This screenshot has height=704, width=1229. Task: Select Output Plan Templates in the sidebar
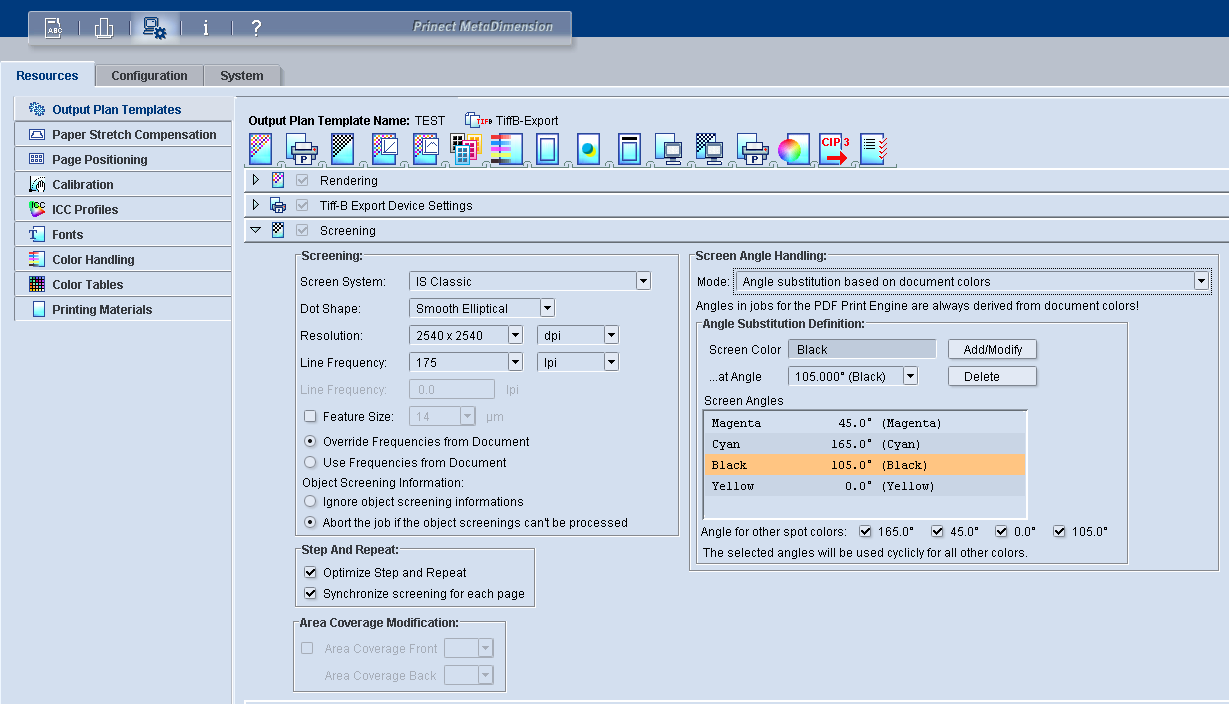coord(123,109)
